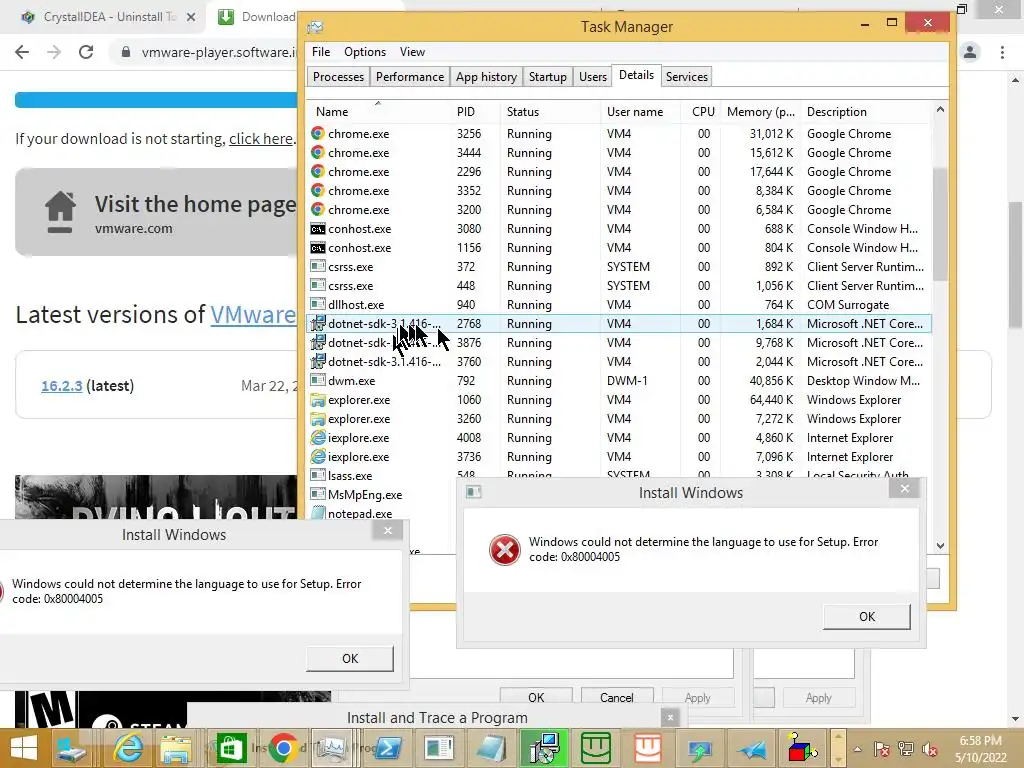Open the Windows Start button
Viewport: 1024px width, 768px height.
coord(24,748)
